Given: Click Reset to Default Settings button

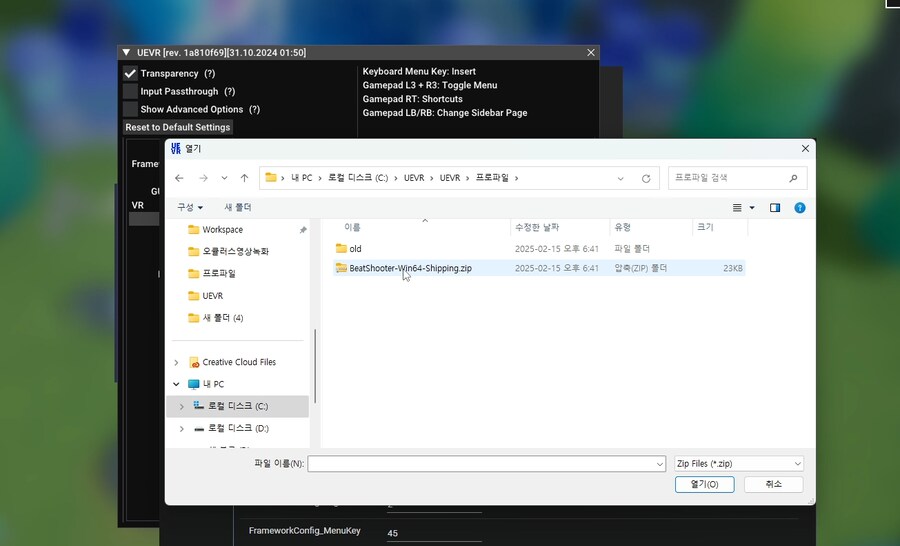Looking at the screenshot, I should 178,127.
